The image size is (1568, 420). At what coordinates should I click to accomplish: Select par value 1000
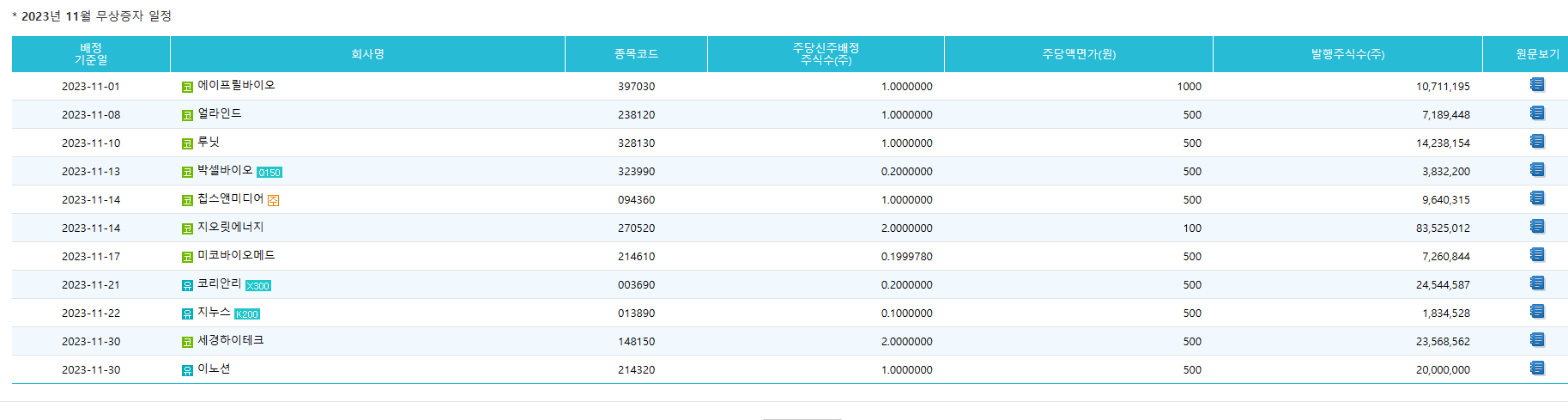[x=1189, y=87]
